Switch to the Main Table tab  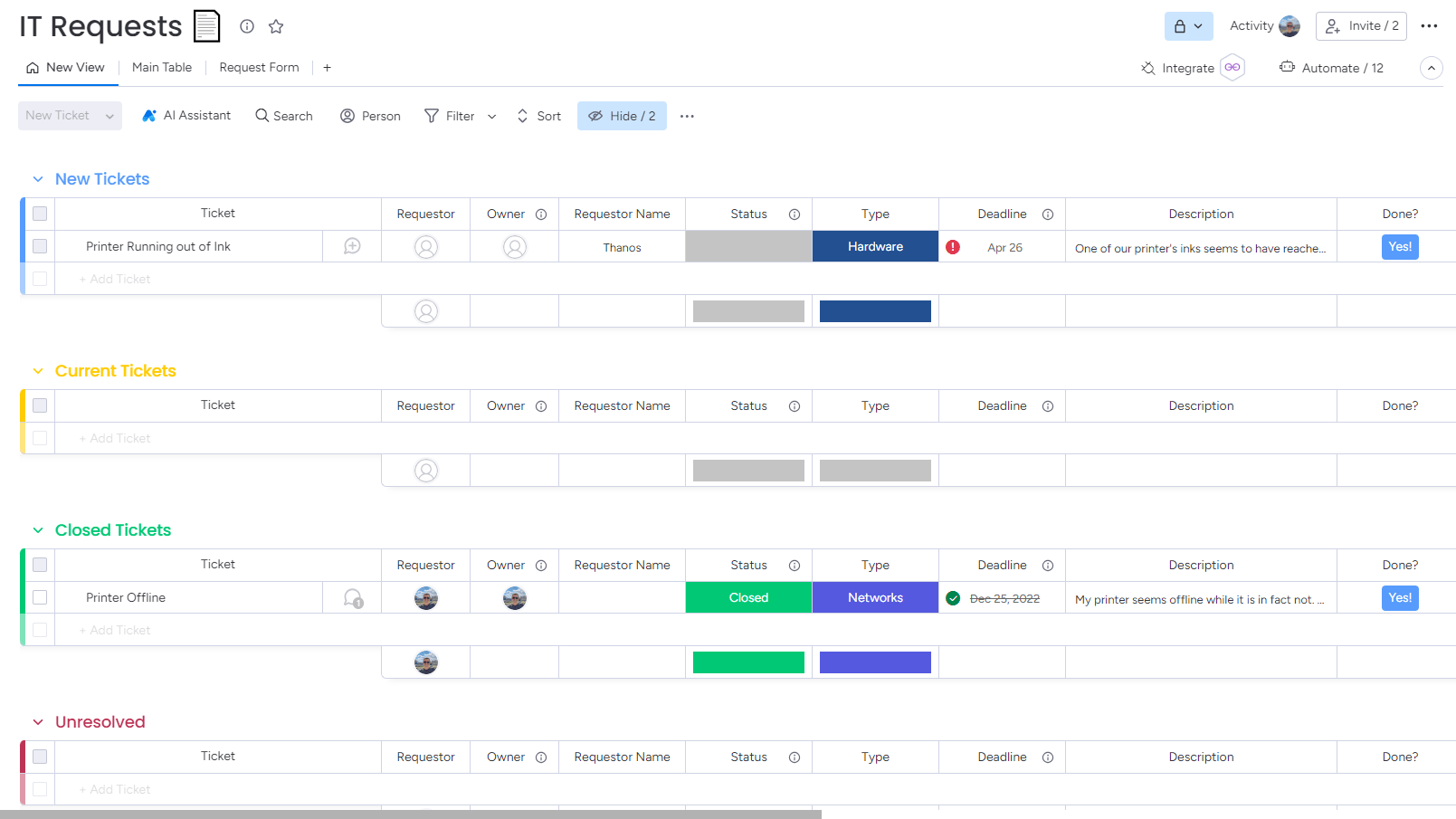click(x=162, y=67)
